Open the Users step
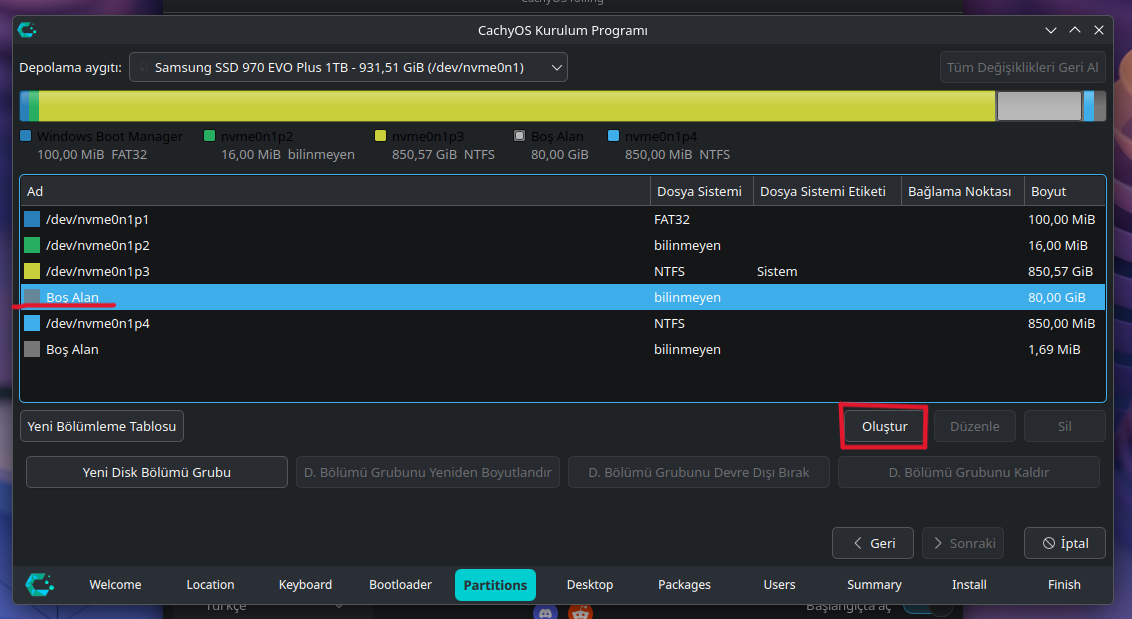 click(780, 584)
